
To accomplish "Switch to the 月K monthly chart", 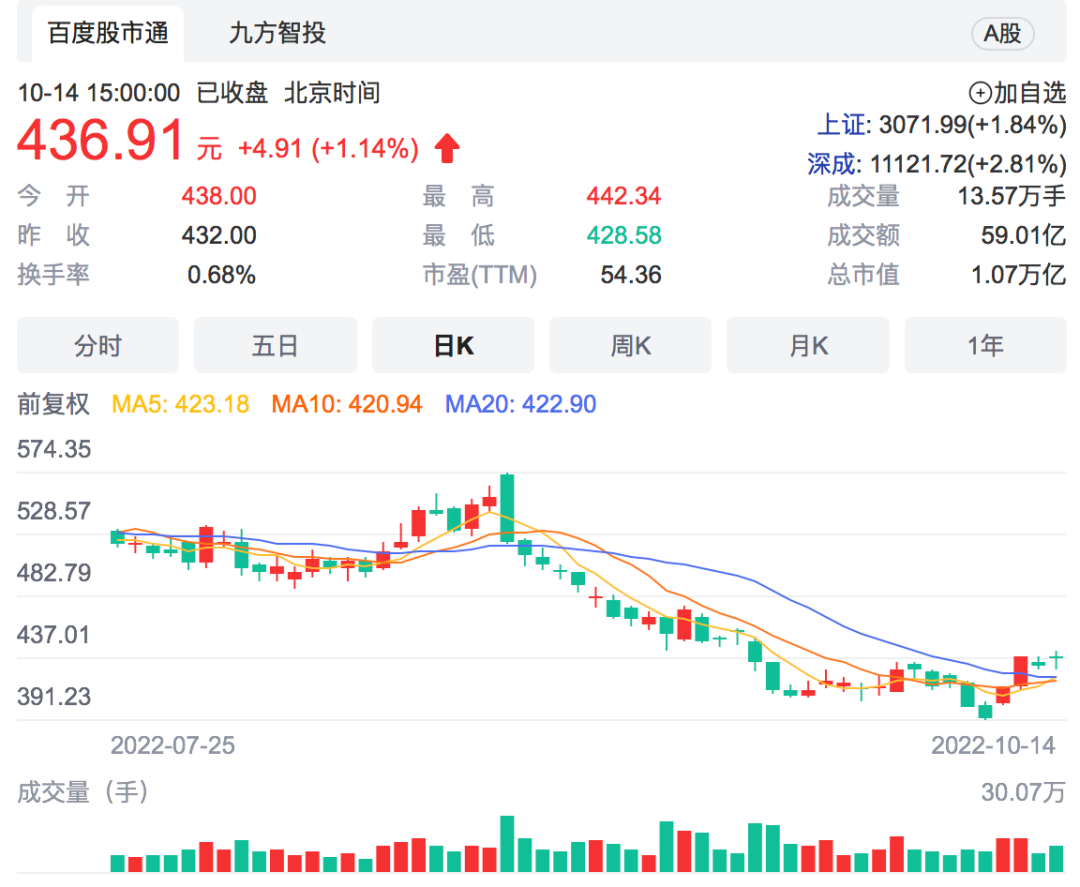I will pos(808,344).
